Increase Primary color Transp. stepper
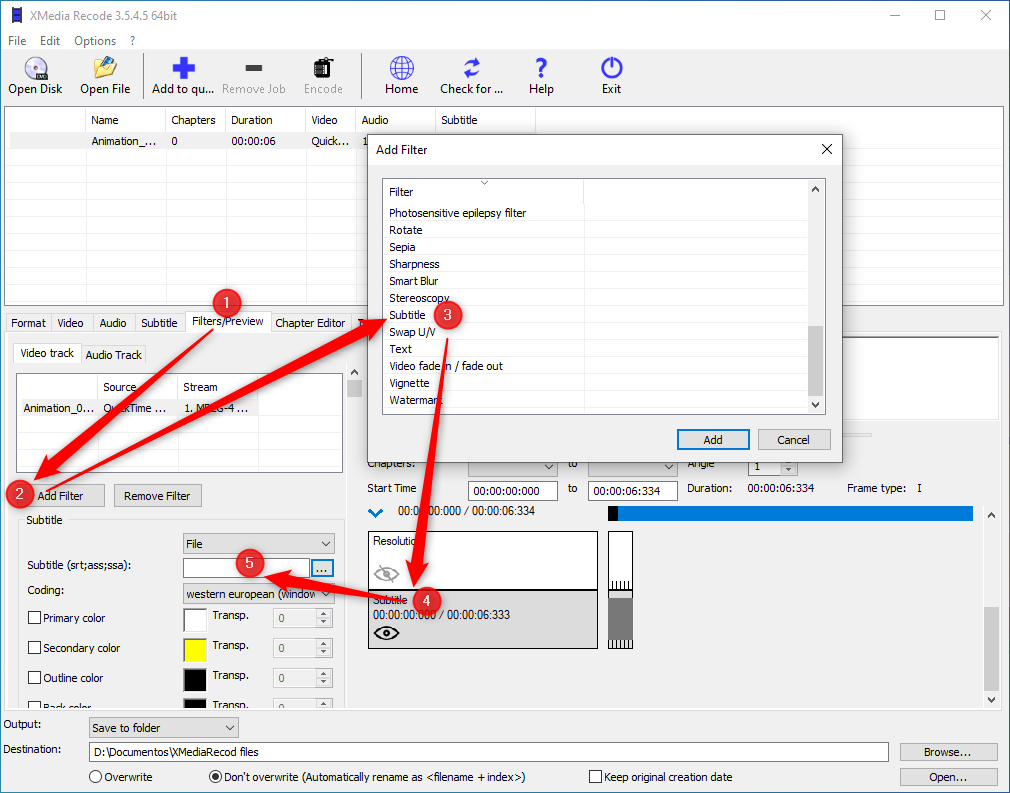The width and height of the screenshot is (1010, 793). click(324, 614)
